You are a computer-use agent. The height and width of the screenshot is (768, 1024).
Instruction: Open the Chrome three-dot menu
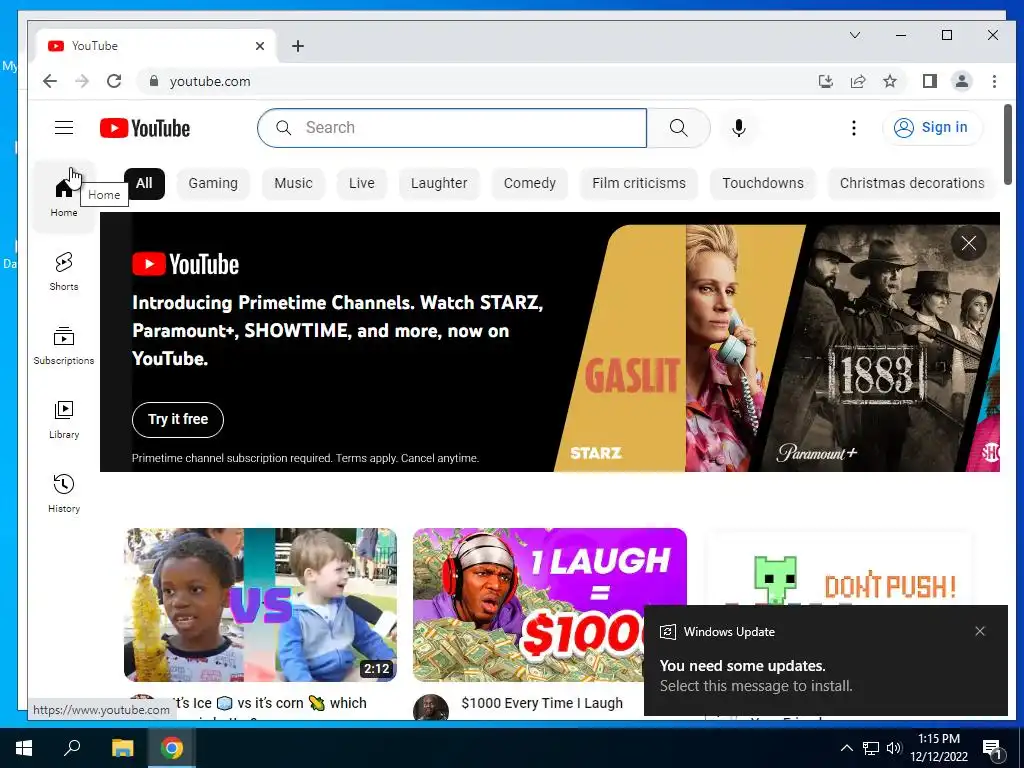tap(994, 81)
